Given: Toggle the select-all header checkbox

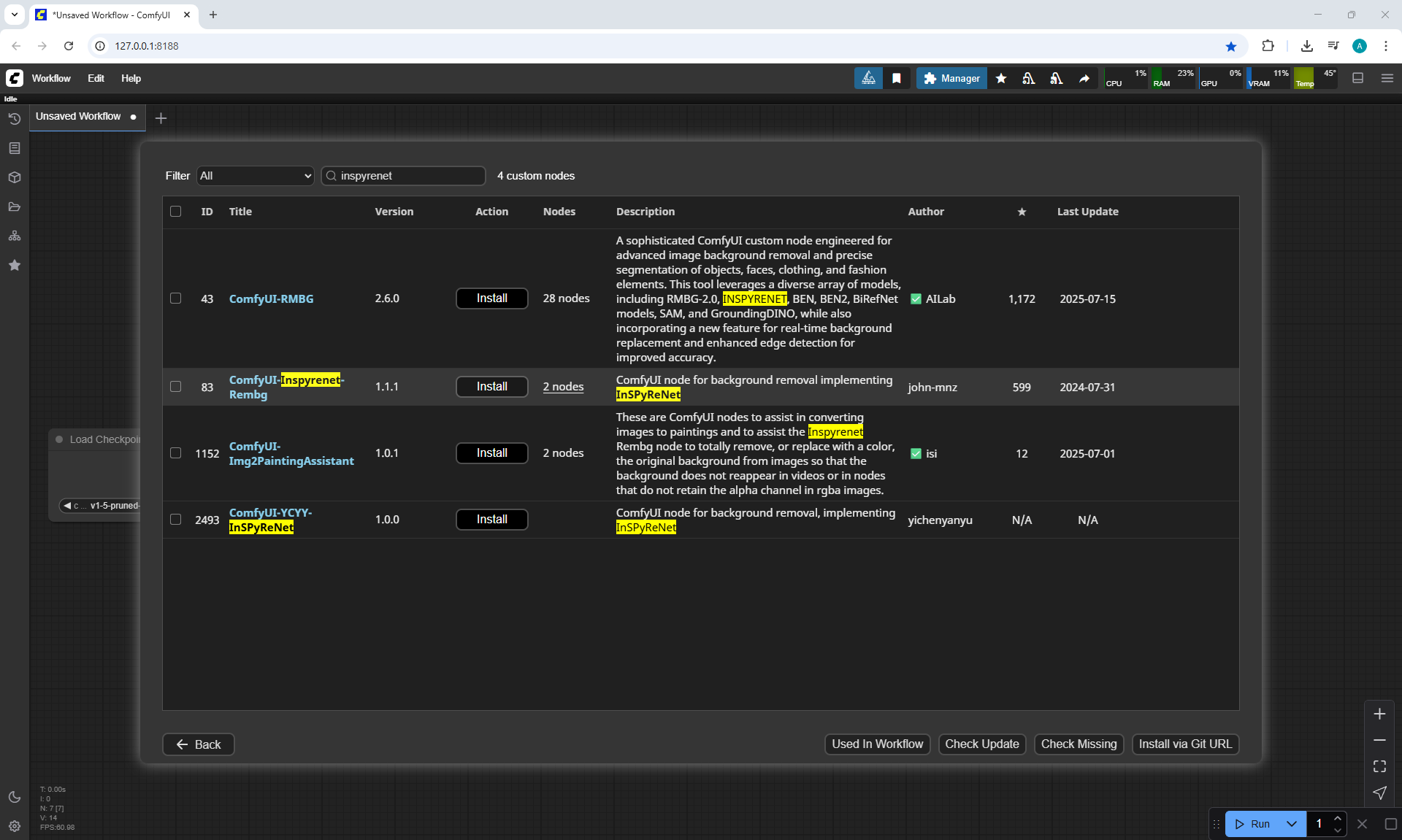Looking at the screenshot, I should 175,212.
